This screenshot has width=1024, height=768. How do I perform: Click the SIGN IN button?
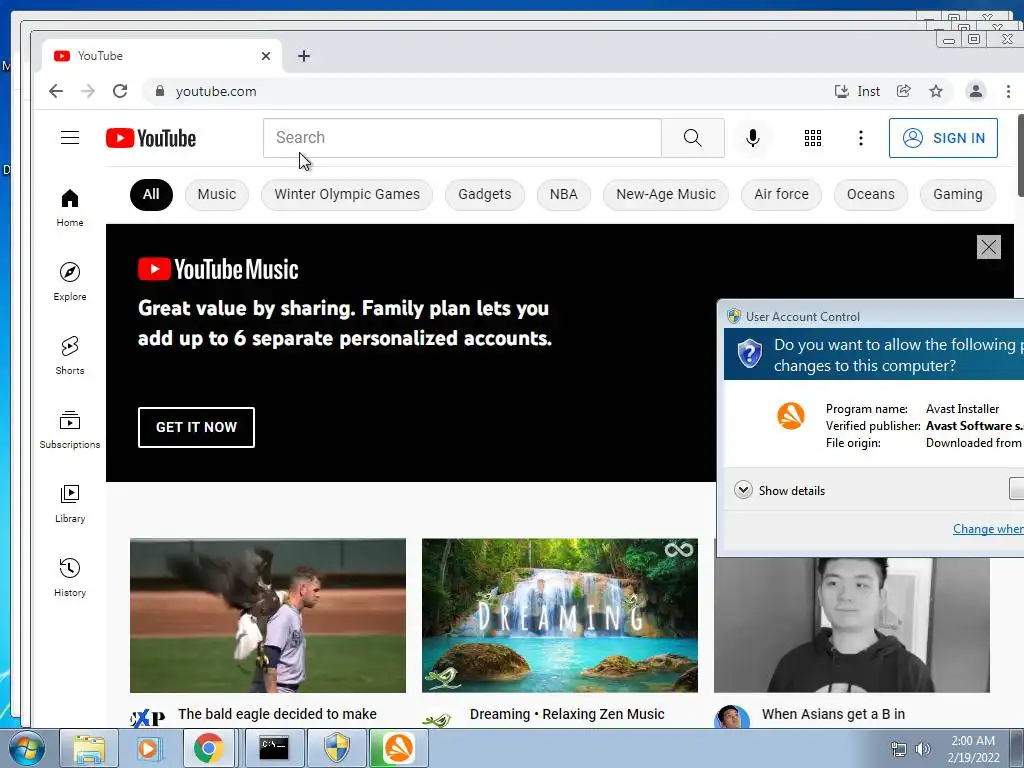click(943, 138)
